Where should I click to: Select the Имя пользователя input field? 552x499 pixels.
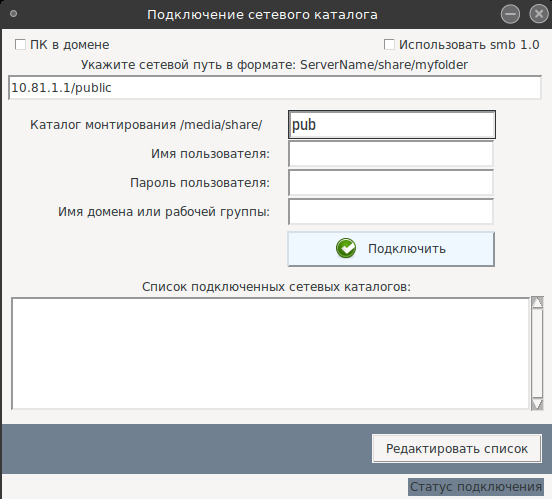391,154
